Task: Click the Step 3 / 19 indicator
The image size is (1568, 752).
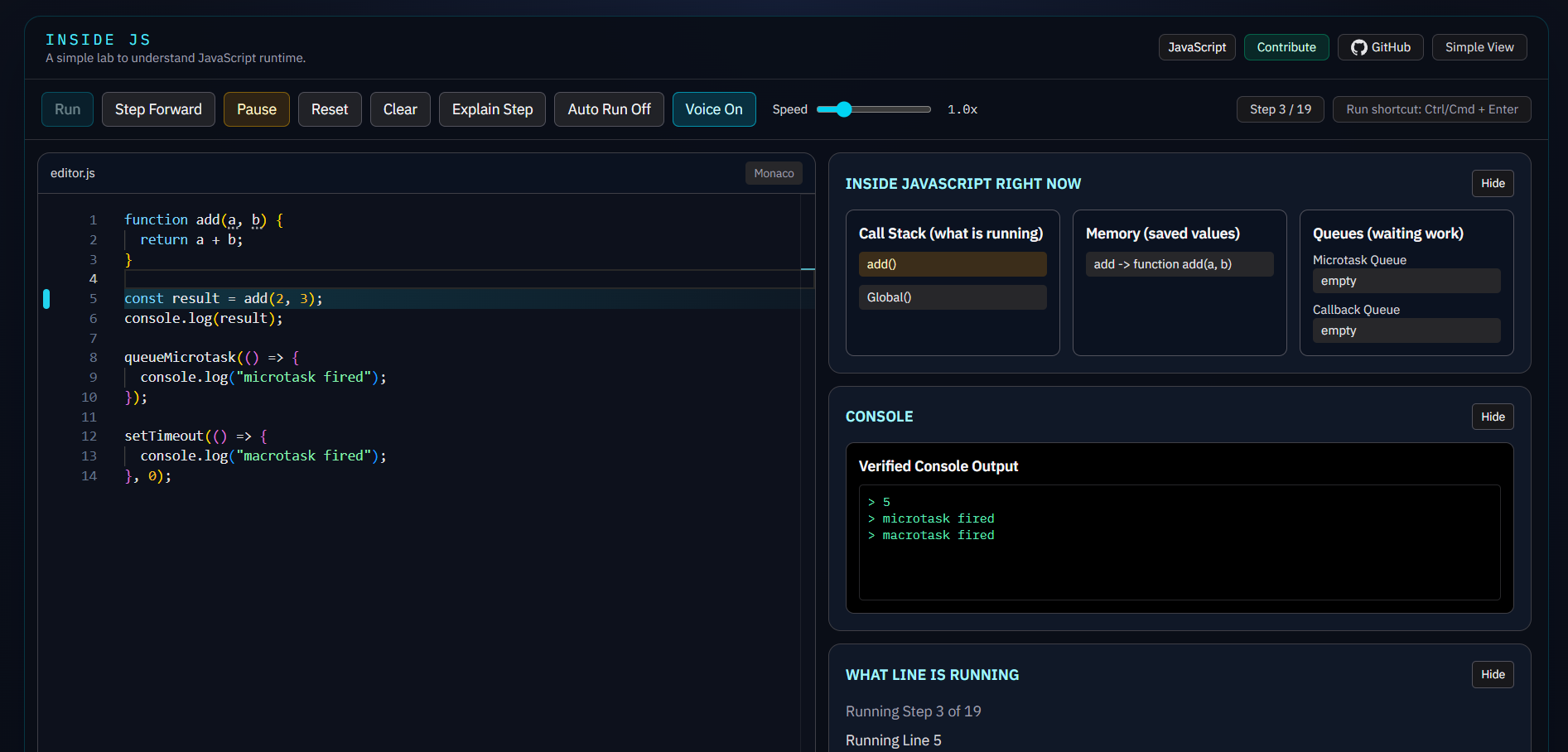Action: (1280, 108)
